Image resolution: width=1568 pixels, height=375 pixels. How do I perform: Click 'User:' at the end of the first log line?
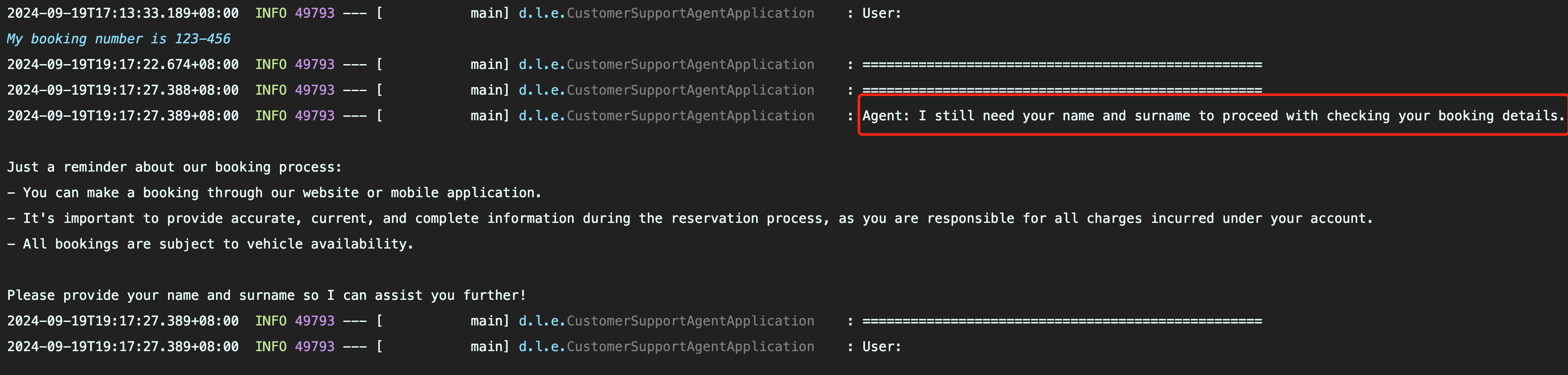pos(881,13)
